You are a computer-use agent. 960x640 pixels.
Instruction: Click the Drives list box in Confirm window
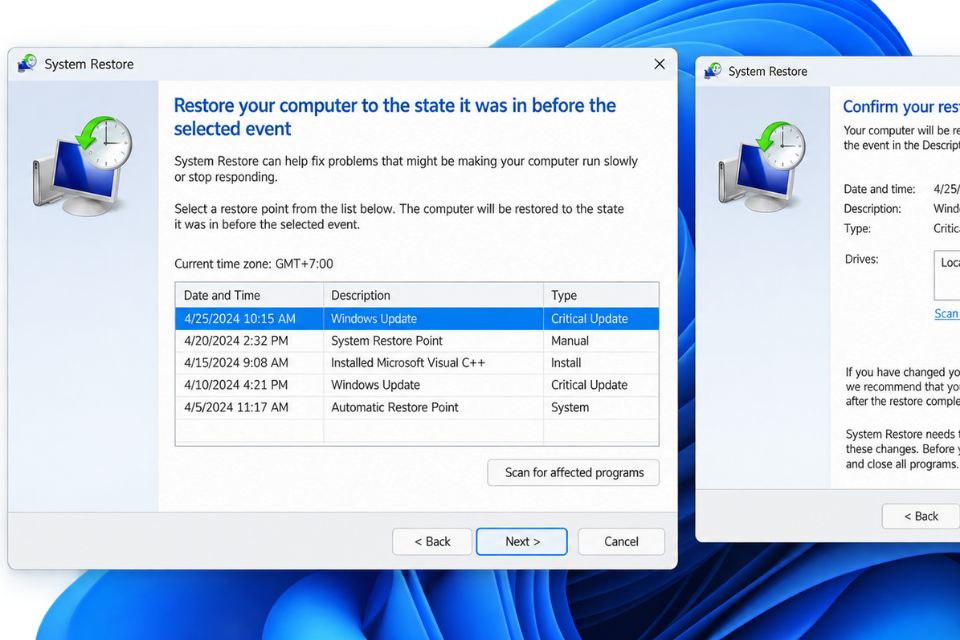click(947, 275)
